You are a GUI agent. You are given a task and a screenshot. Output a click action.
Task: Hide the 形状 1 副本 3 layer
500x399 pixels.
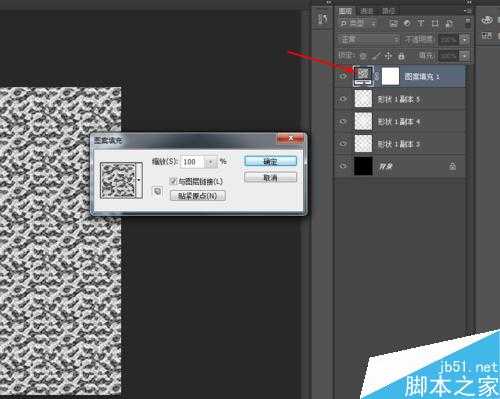click(343, 144)
